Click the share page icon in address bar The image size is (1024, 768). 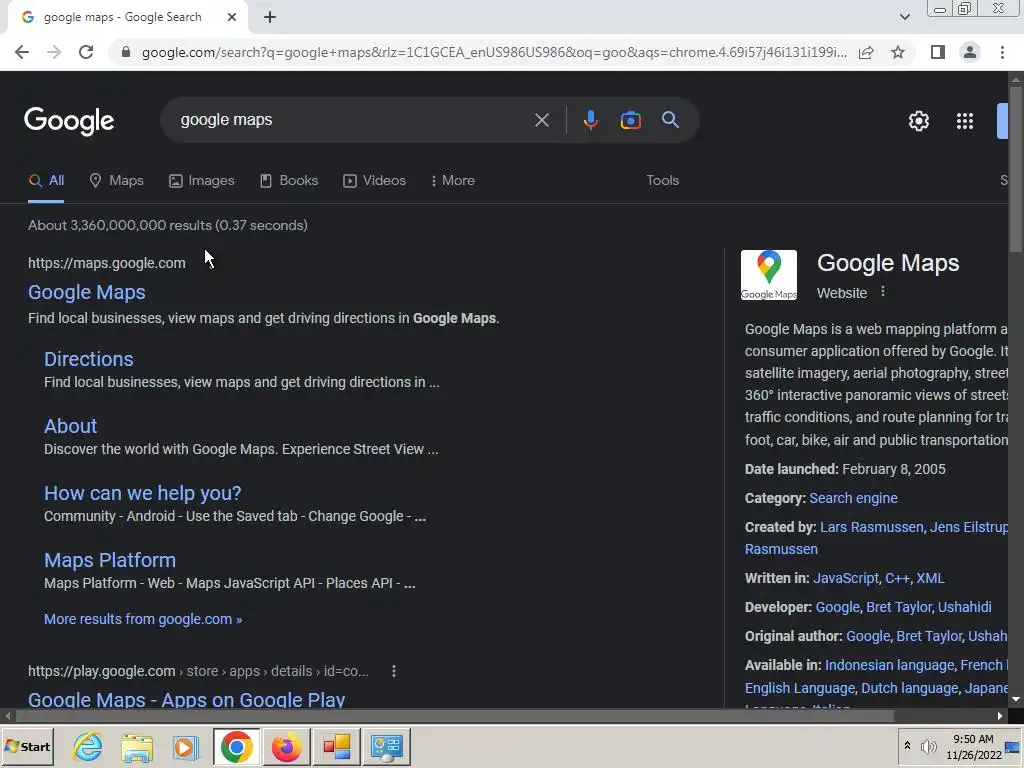tap(866, 52)
